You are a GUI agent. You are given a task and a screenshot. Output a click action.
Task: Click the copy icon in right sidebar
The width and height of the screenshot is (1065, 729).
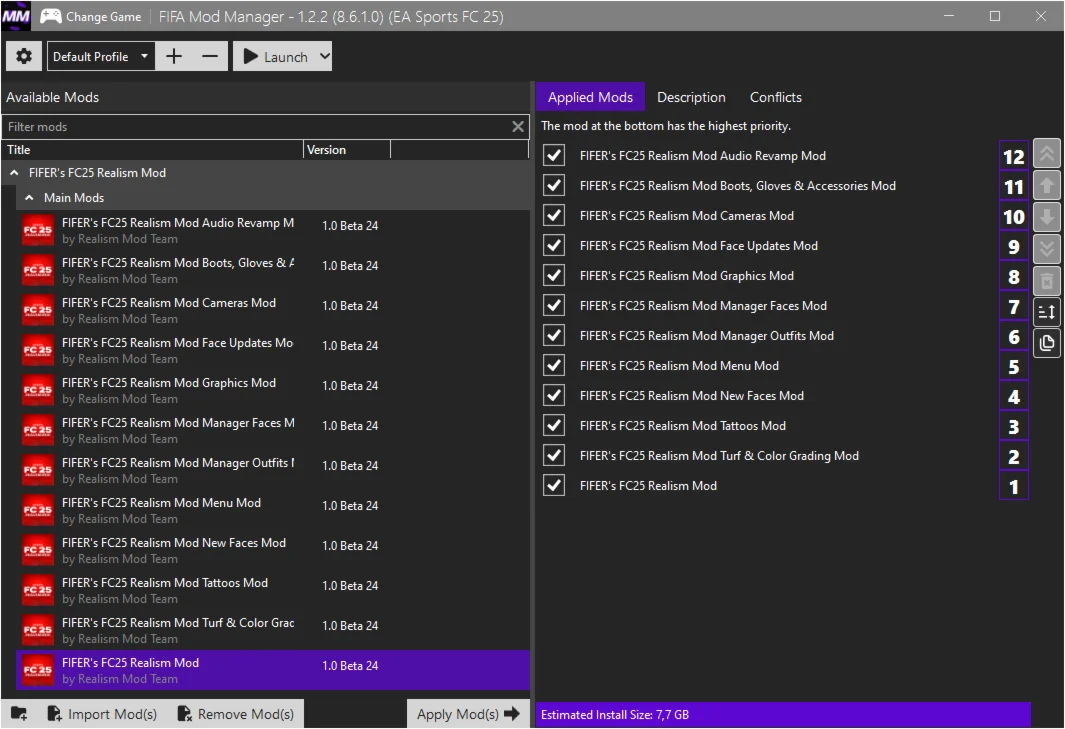click(x=1047, y=343)
